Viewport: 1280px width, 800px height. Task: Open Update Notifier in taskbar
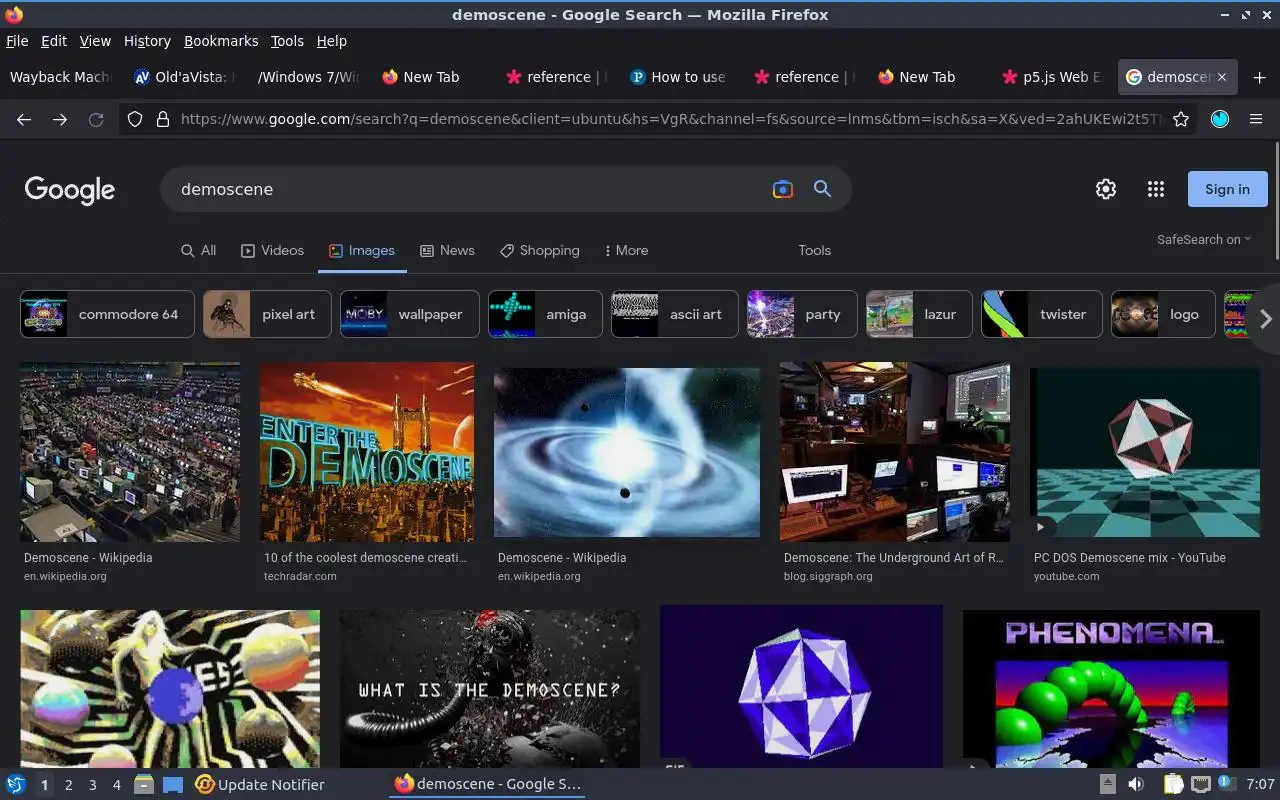tap(260, 785)
